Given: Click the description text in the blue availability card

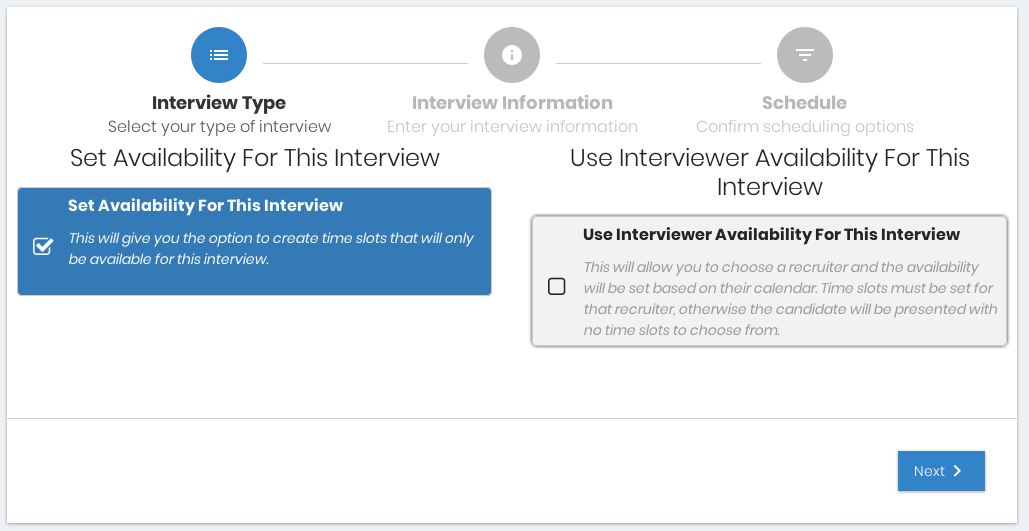Looking at the screenshot, I should [x=270, y=249].
